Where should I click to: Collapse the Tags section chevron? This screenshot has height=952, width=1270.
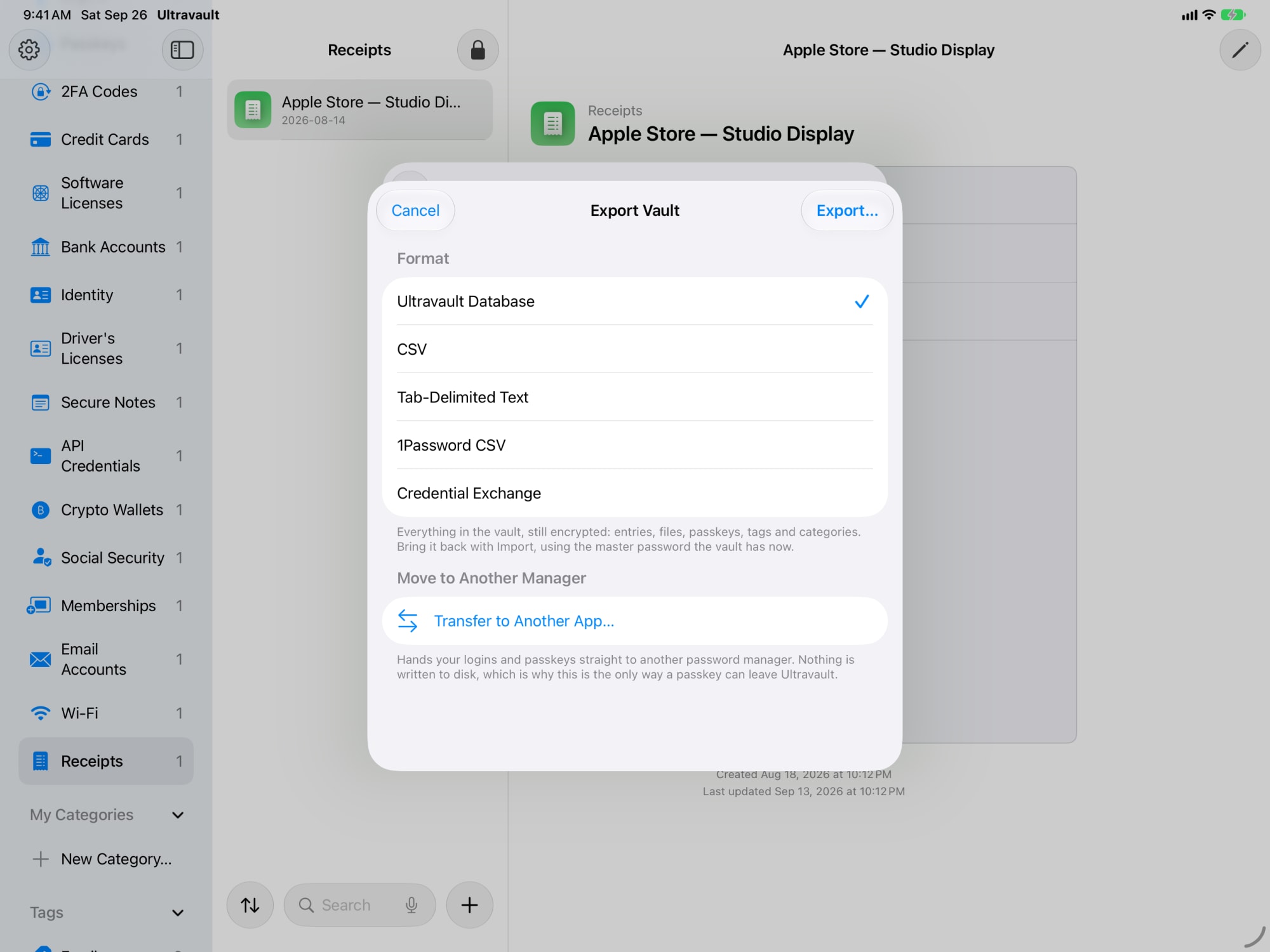tap(178, 913)
